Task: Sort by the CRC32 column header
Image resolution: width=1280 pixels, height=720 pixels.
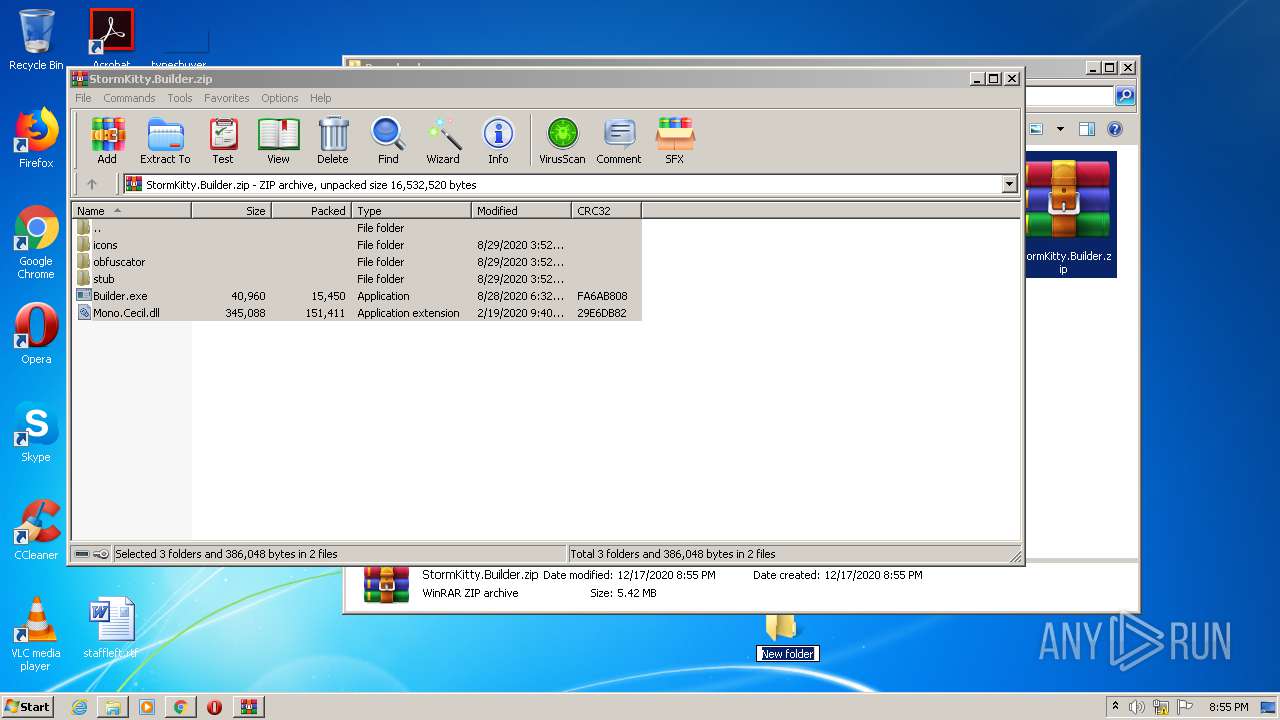Action: click(606, 211)
